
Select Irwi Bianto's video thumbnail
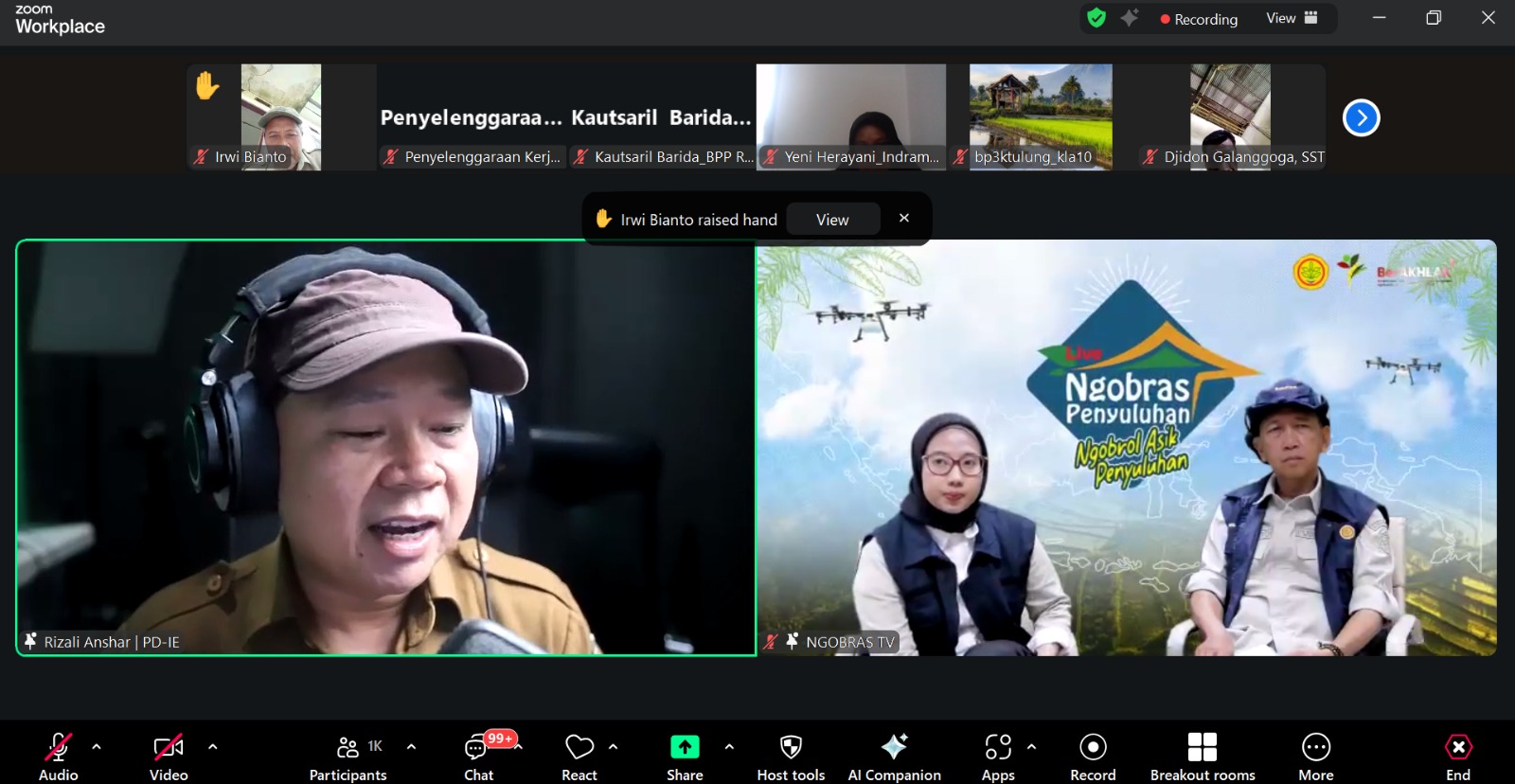tap(281, 117)
